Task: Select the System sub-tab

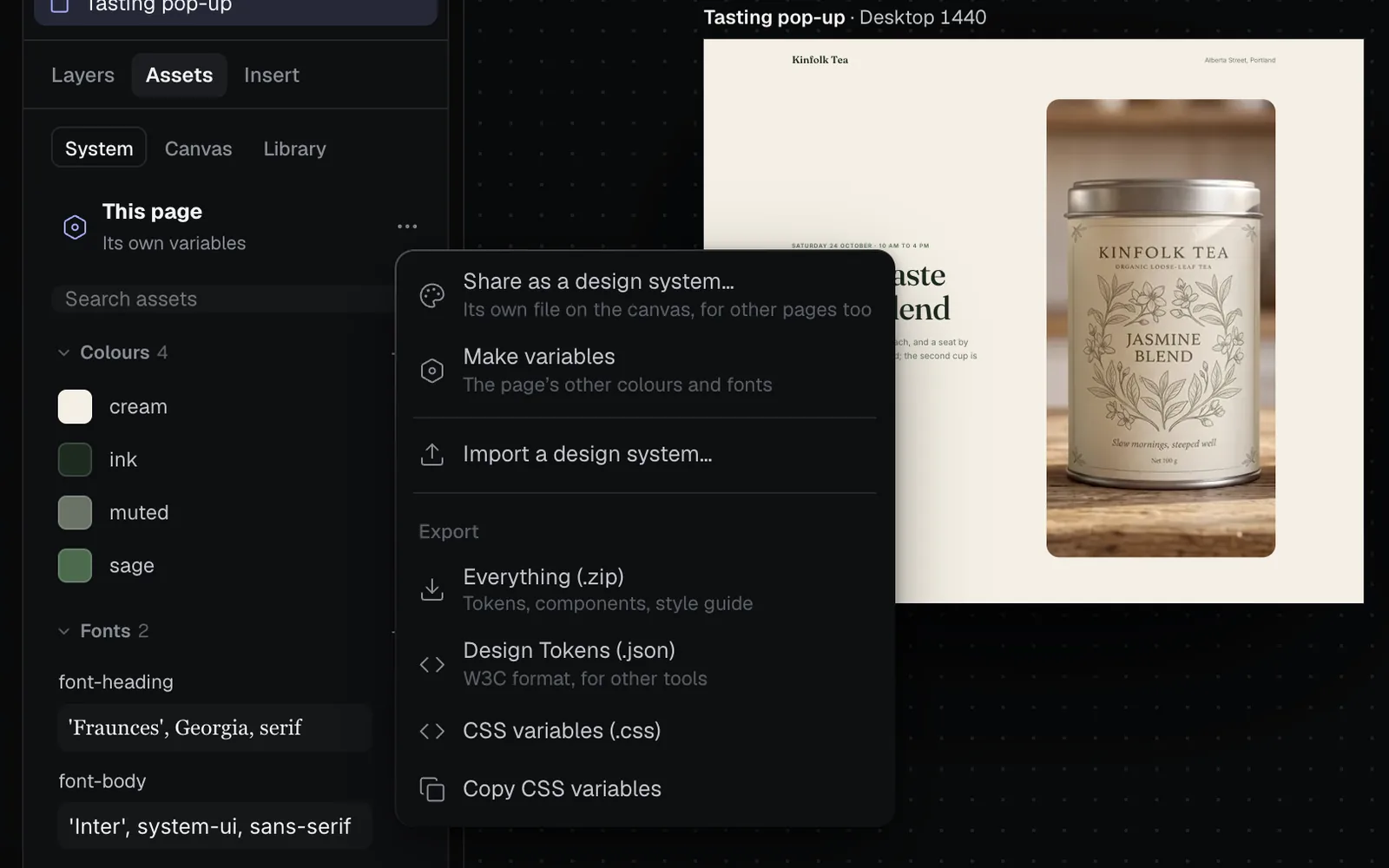Action: (99, 148)
